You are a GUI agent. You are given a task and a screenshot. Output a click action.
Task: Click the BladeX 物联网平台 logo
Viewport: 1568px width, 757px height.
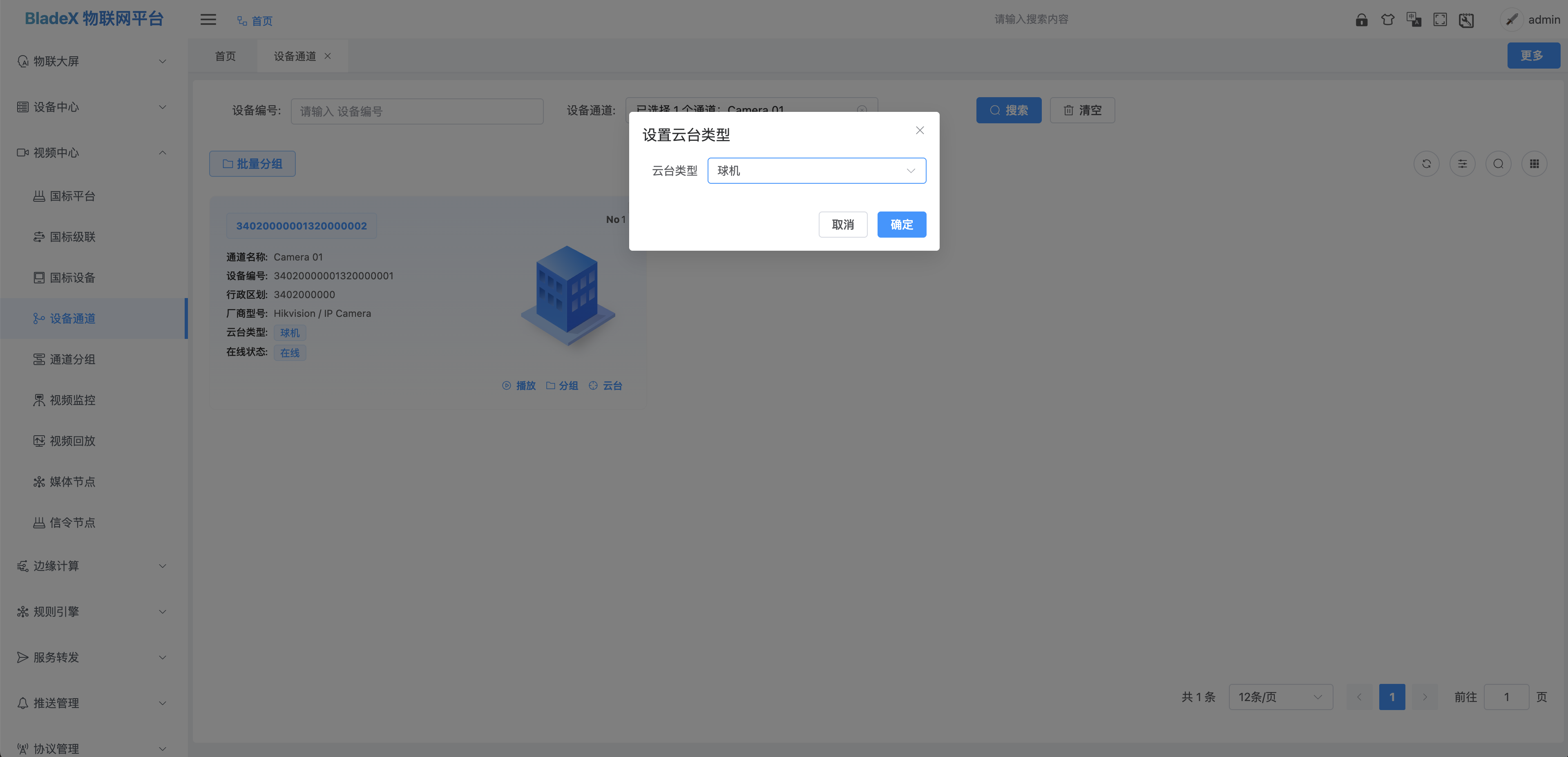(x=94, y=18)
